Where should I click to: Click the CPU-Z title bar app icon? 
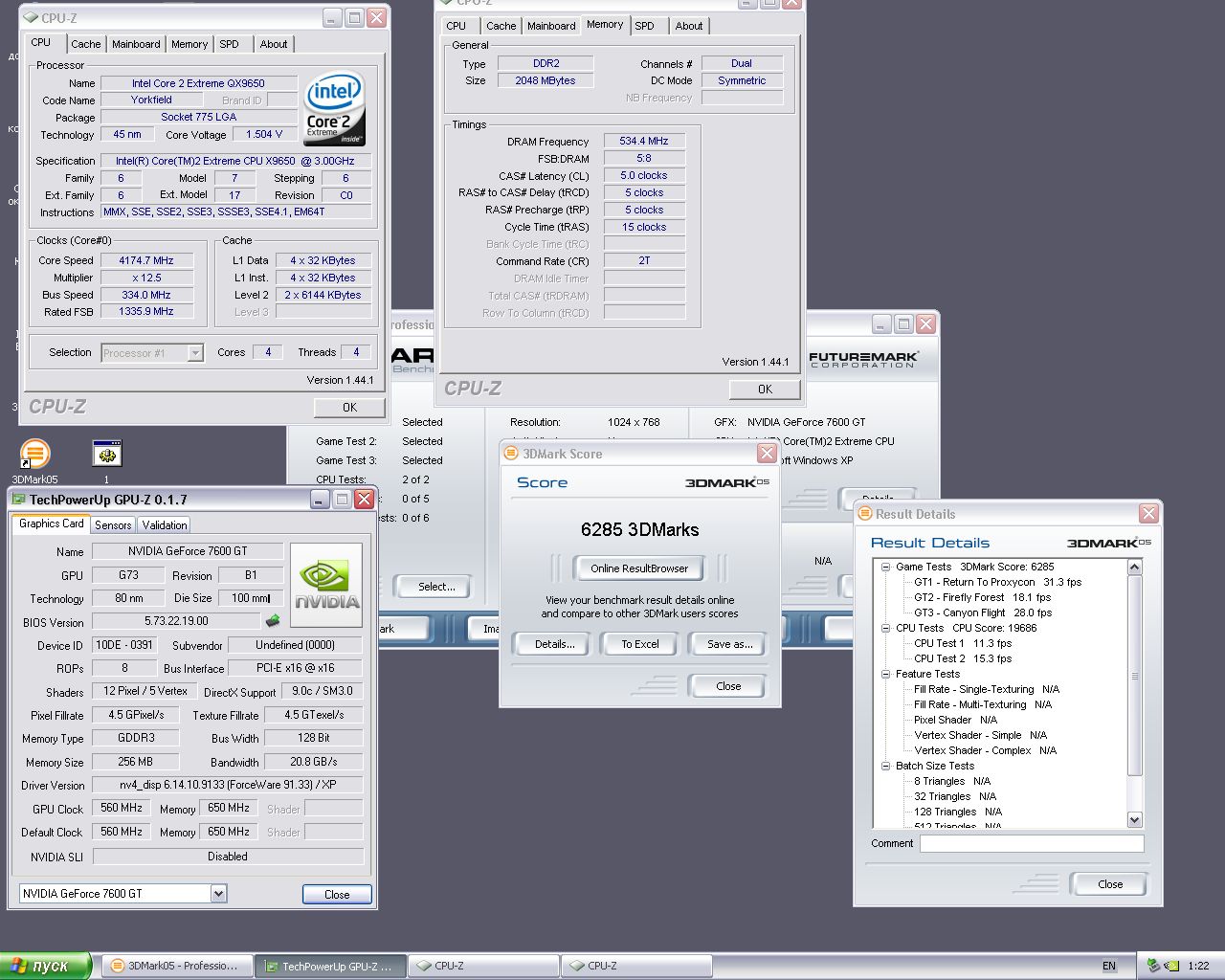pyautogui.click(x=30, y=17)
